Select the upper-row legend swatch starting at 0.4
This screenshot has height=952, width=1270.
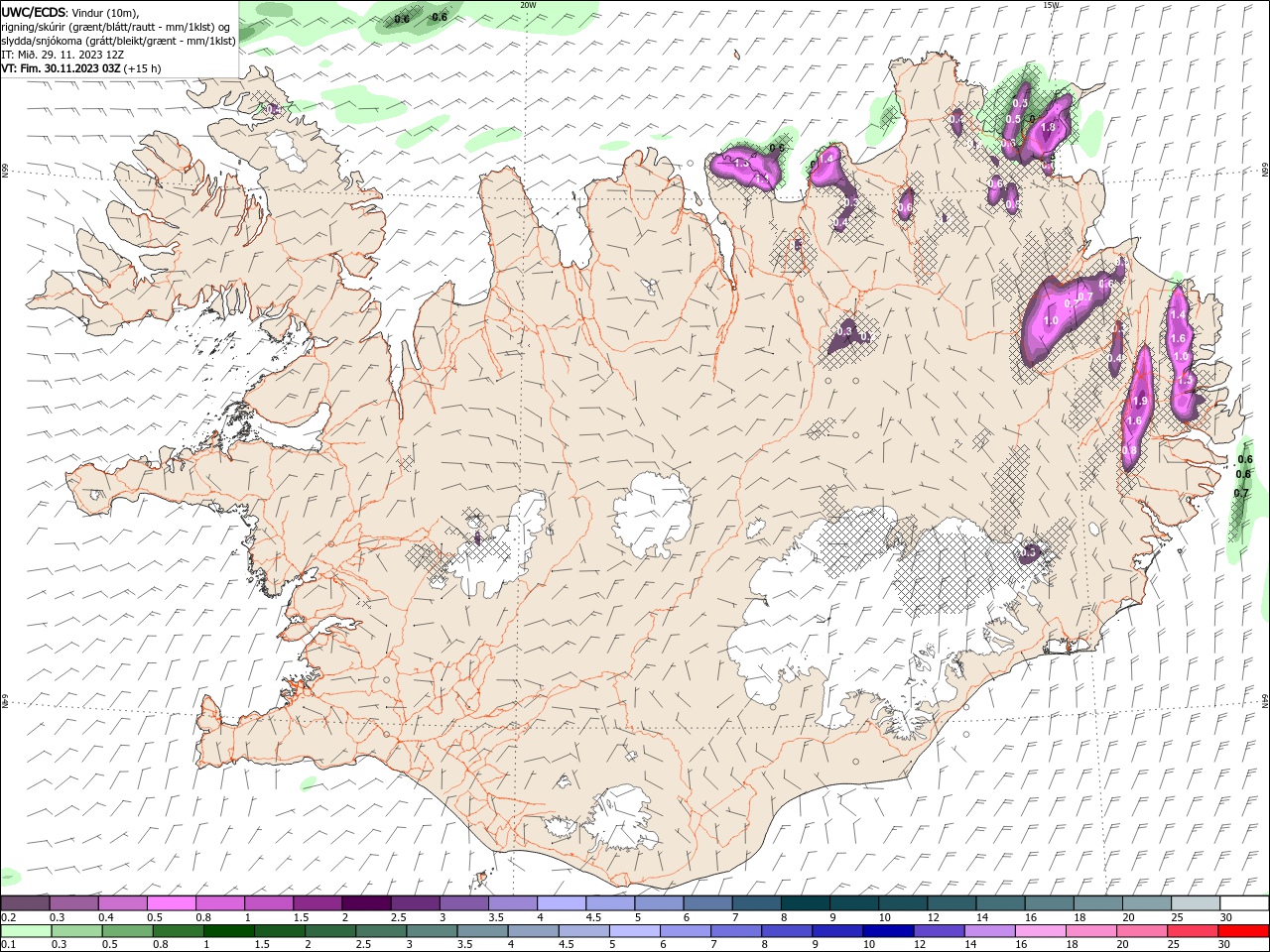(x=122, y=903)
